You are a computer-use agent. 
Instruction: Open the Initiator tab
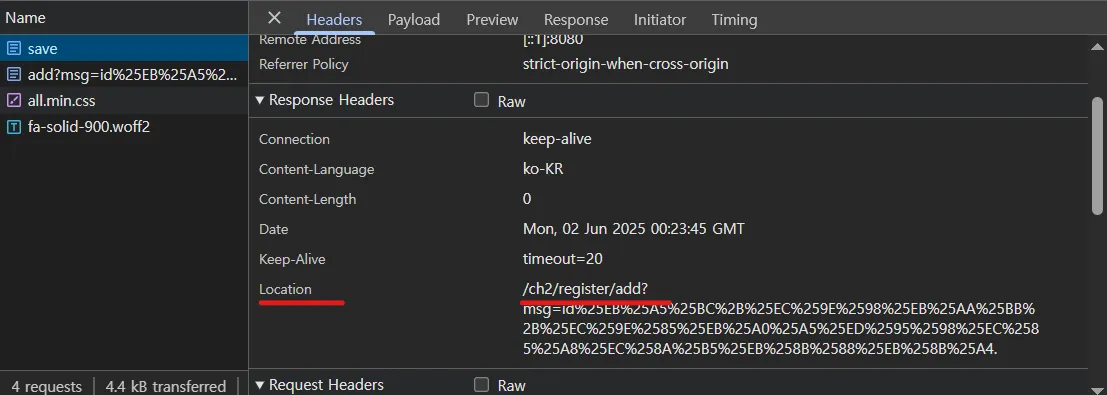[x=659, y=20]
